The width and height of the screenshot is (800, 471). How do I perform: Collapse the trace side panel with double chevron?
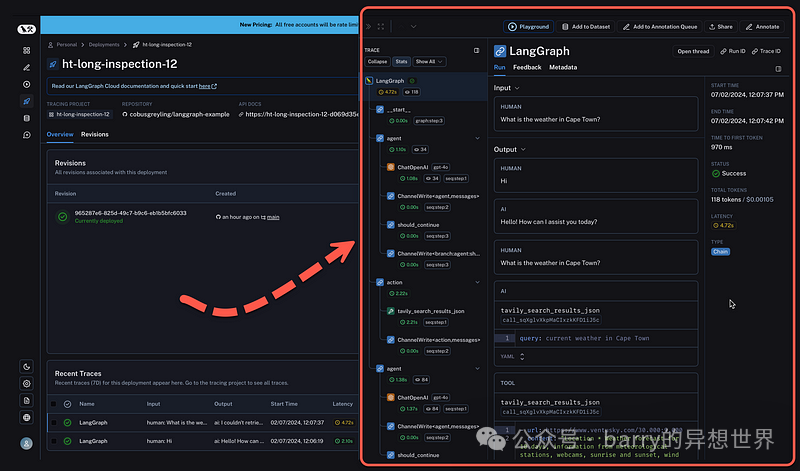click(x=368, y=27)
